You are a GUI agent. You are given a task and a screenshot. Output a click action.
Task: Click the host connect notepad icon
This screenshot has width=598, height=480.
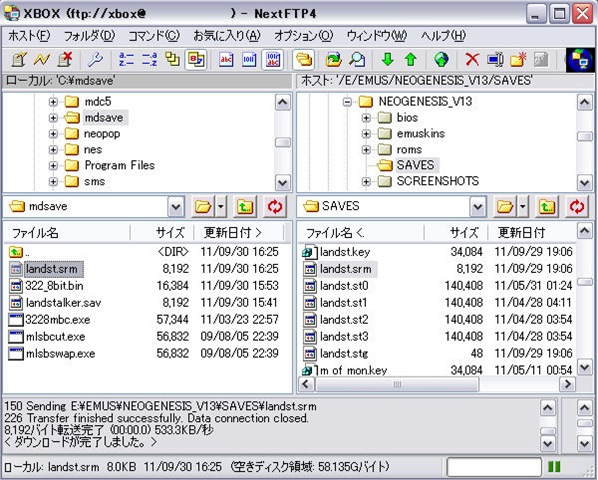(x=19, y=59)
